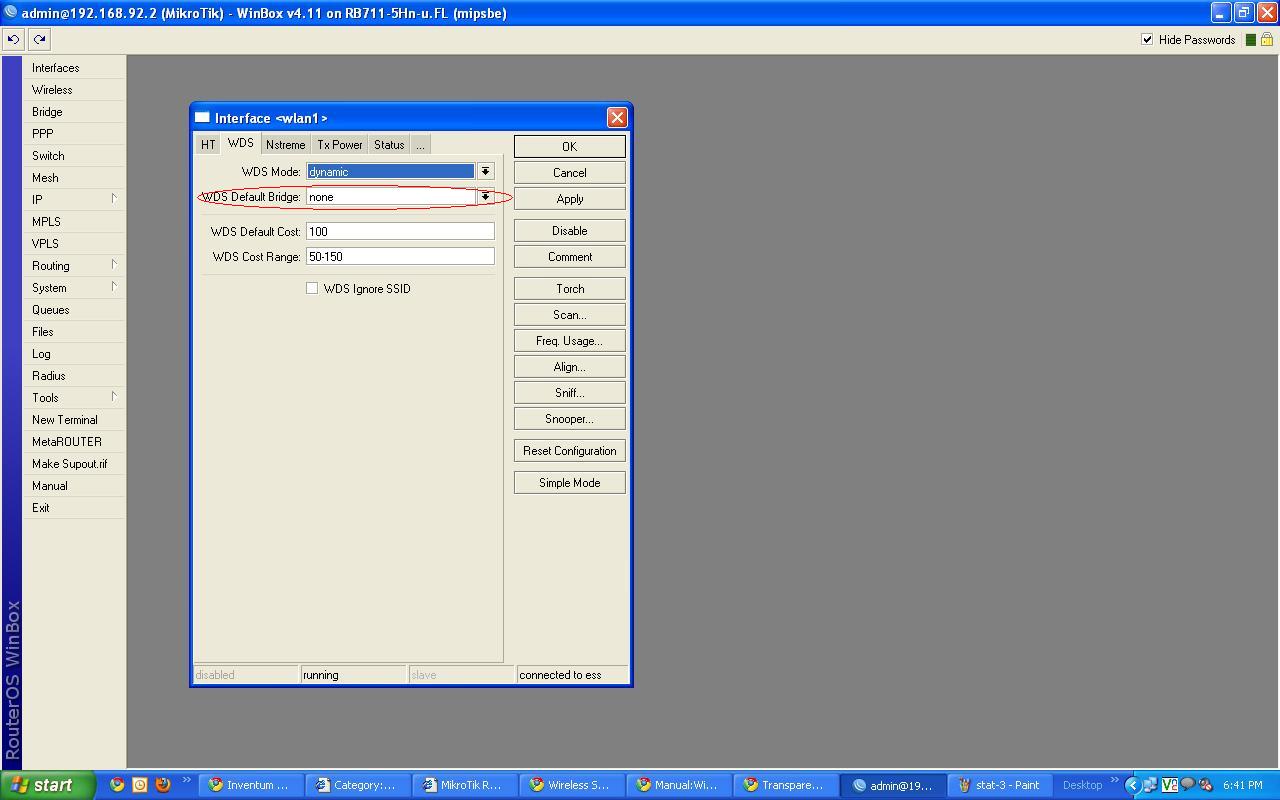Open Interfaces in the sidebar menu

point(74,68)
